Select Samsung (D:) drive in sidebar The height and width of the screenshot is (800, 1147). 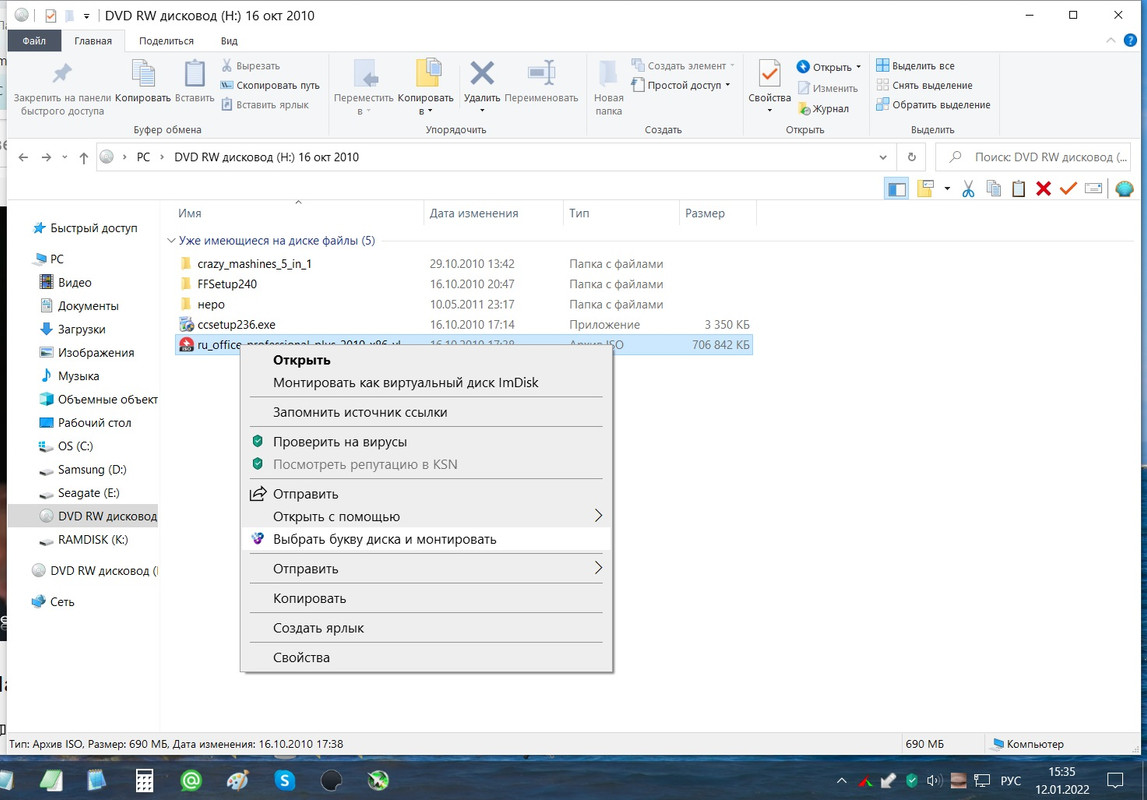[x=92, y=469]
